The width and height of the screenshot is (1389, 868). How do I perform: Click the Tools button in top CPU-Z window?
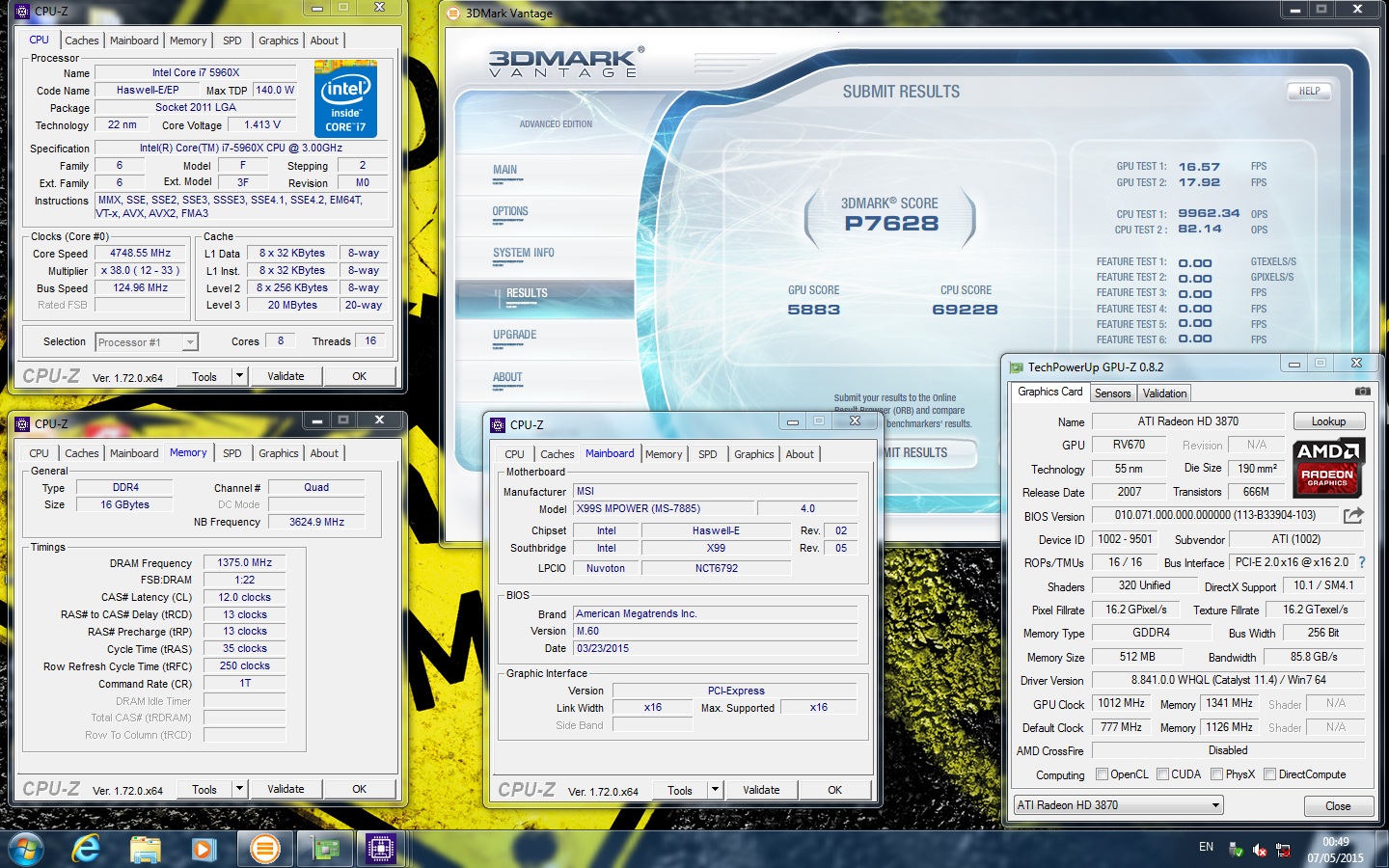(x=204, y=376)
